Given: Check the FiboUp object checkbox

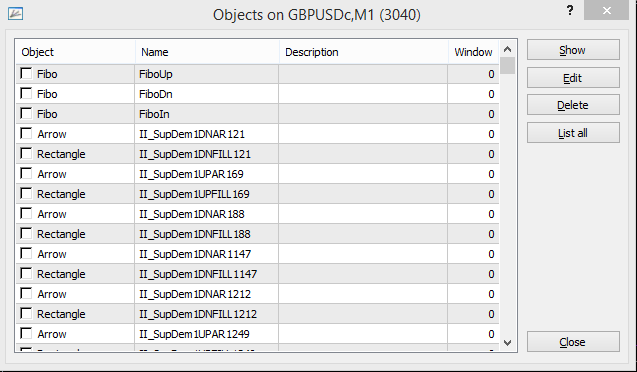Looking at the screenshot, I should point(26,74).
